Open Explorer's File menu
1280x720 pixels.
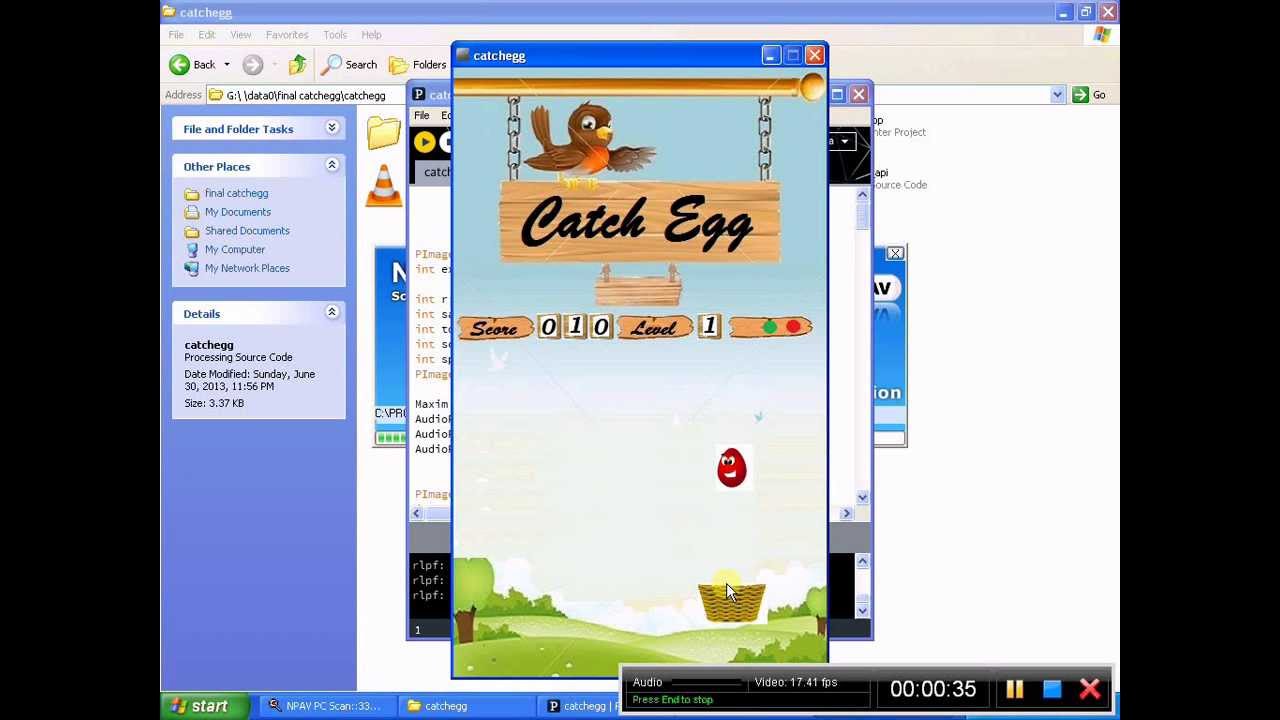(176, 35)
